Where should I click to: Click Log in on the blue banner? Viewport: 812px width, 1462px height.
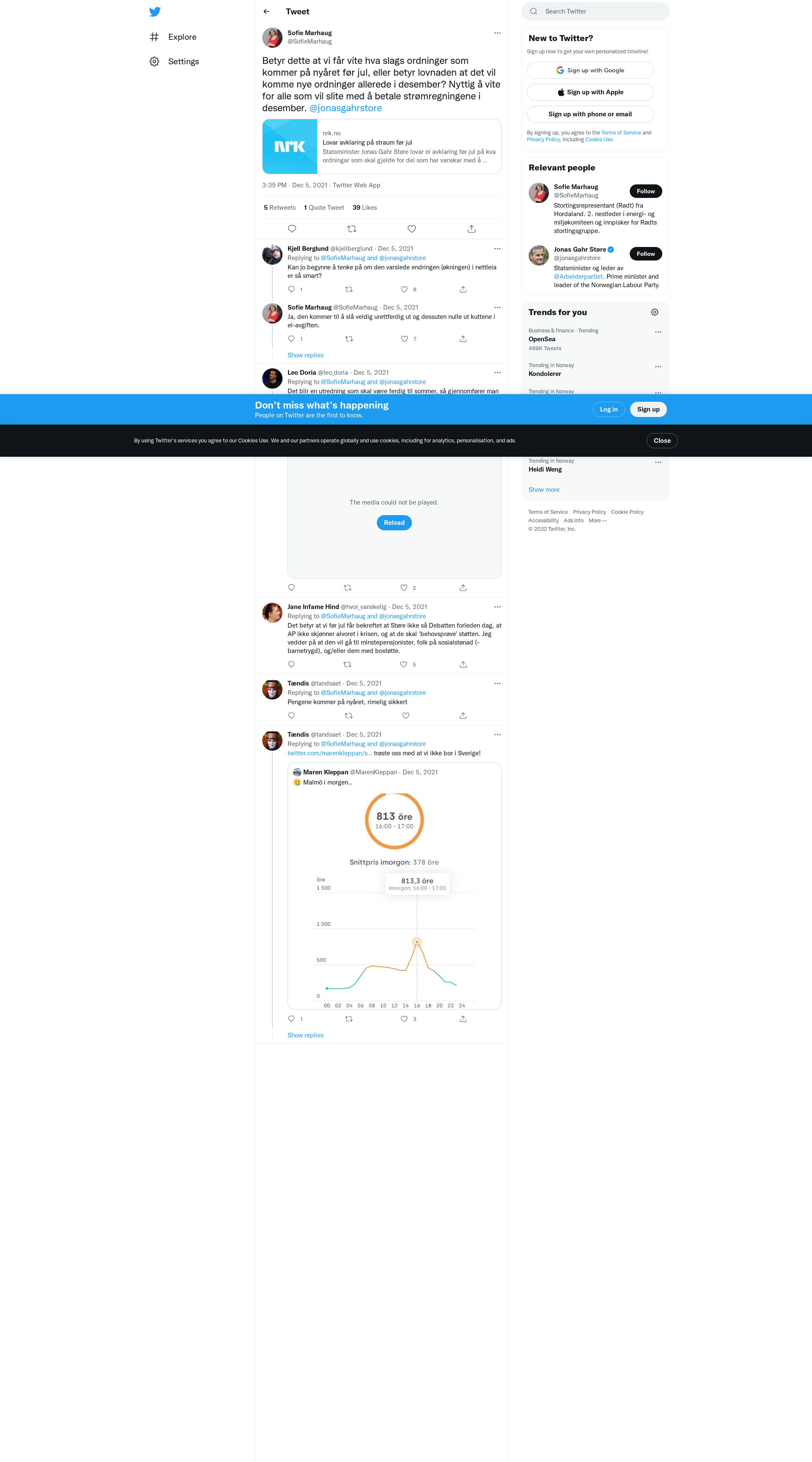pyautogui.click(x=609, y=409)
